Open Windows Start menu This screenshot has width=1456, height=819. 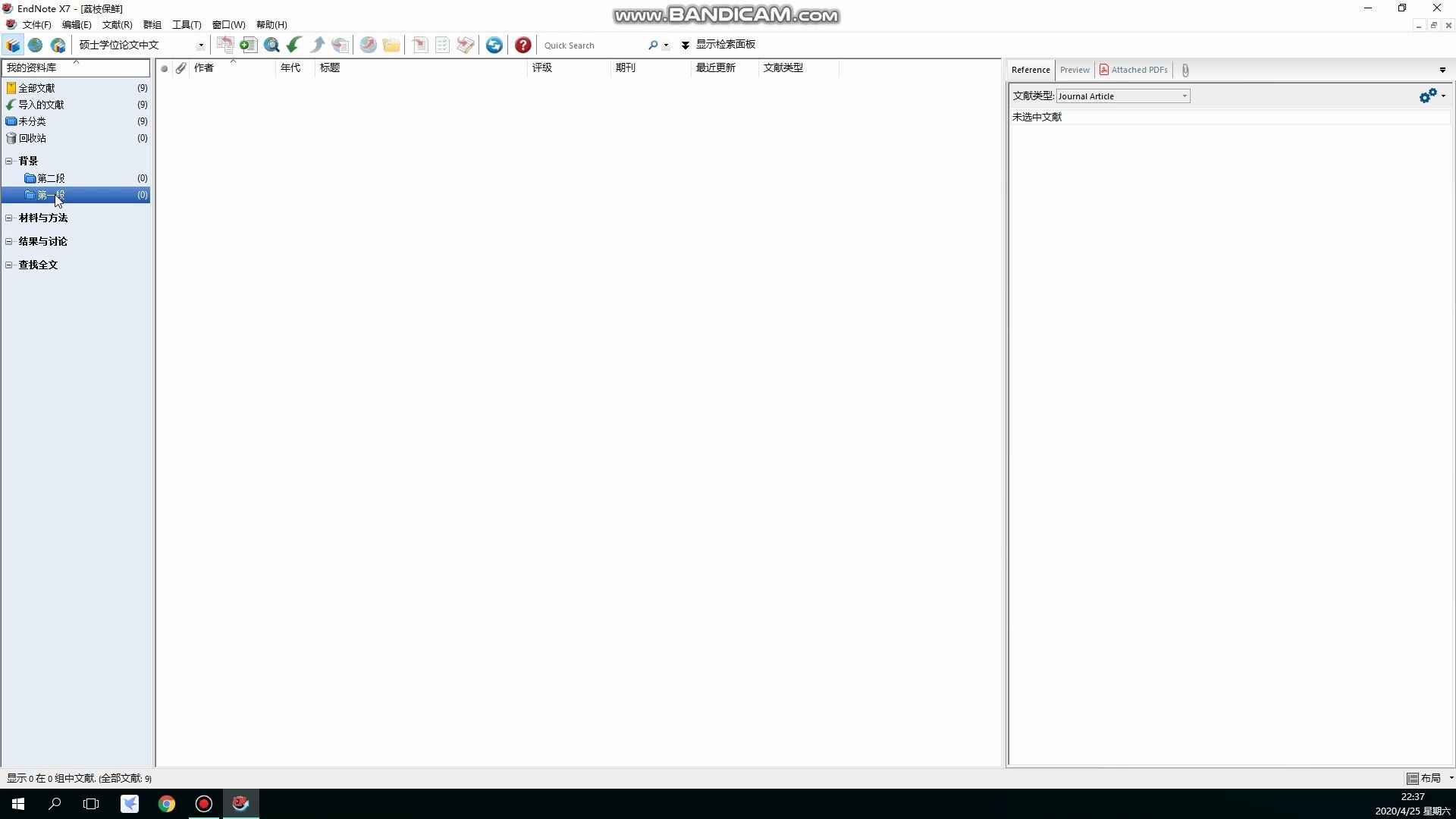pyautogui.click(x=18, y=804)
